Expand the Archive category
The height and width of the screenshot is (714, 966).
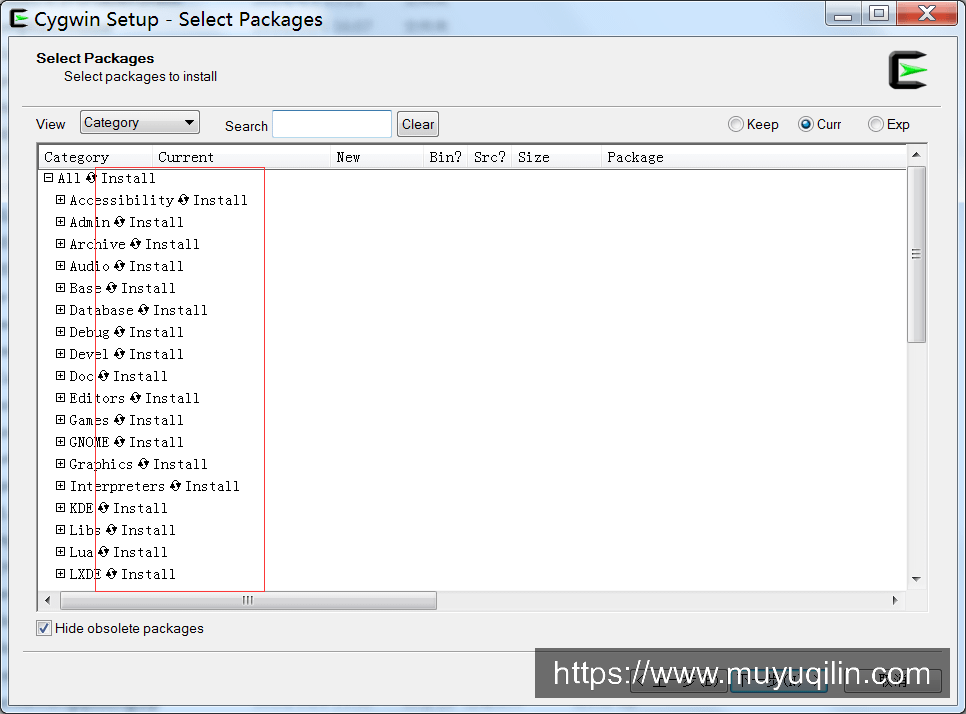[x=60, y=244]
